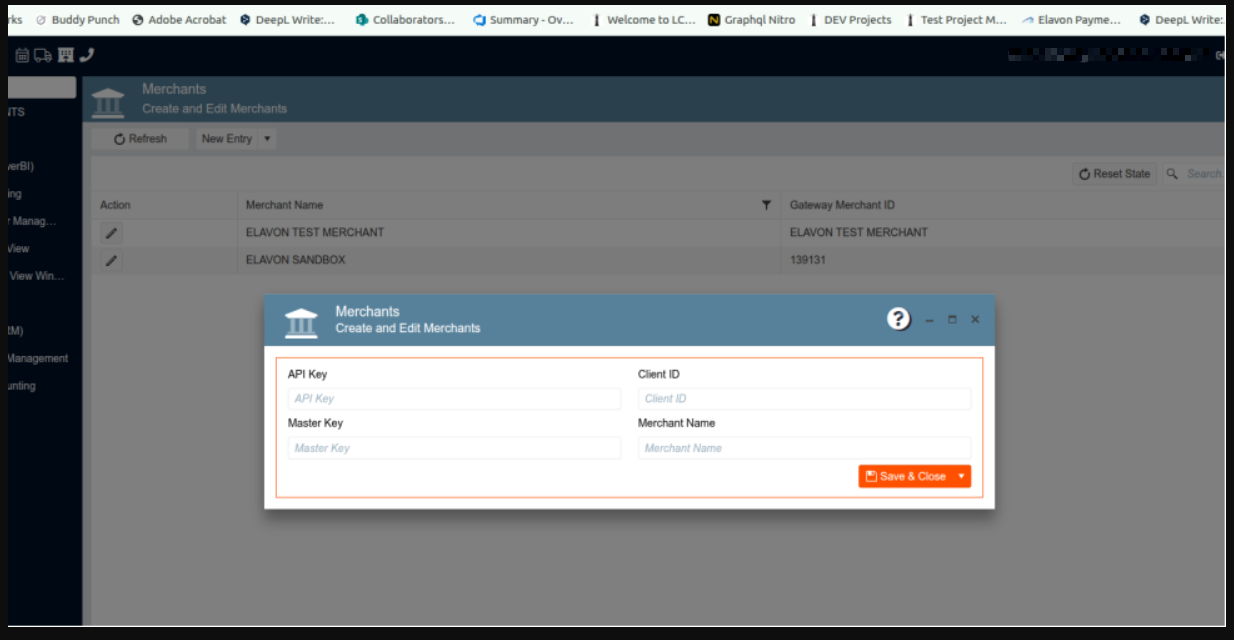
Task: Open help with the question mark icon
Action: tap(899, 319)
